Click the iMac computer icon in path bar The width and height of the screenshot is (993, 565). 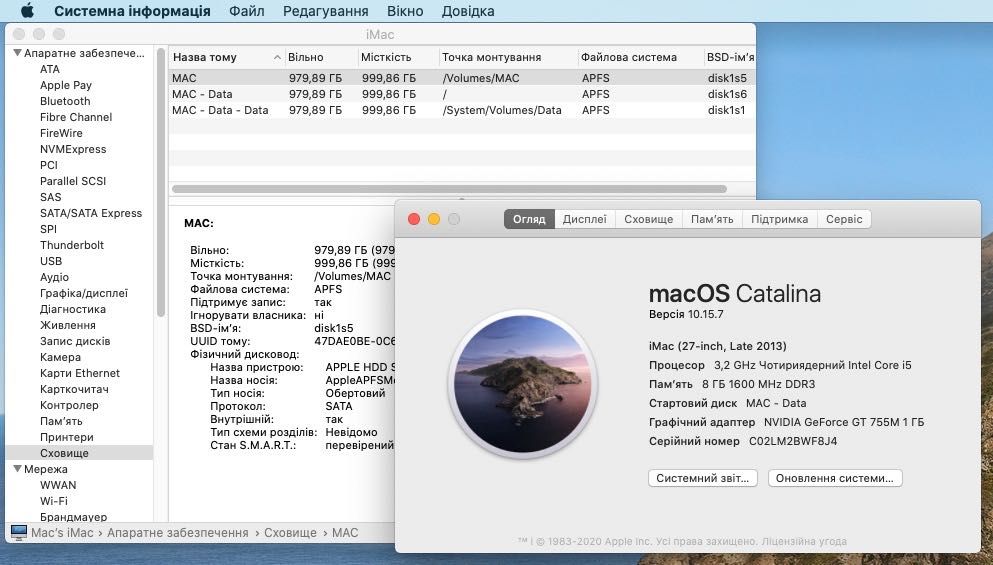pyautogui.click(x=19, y=533)
